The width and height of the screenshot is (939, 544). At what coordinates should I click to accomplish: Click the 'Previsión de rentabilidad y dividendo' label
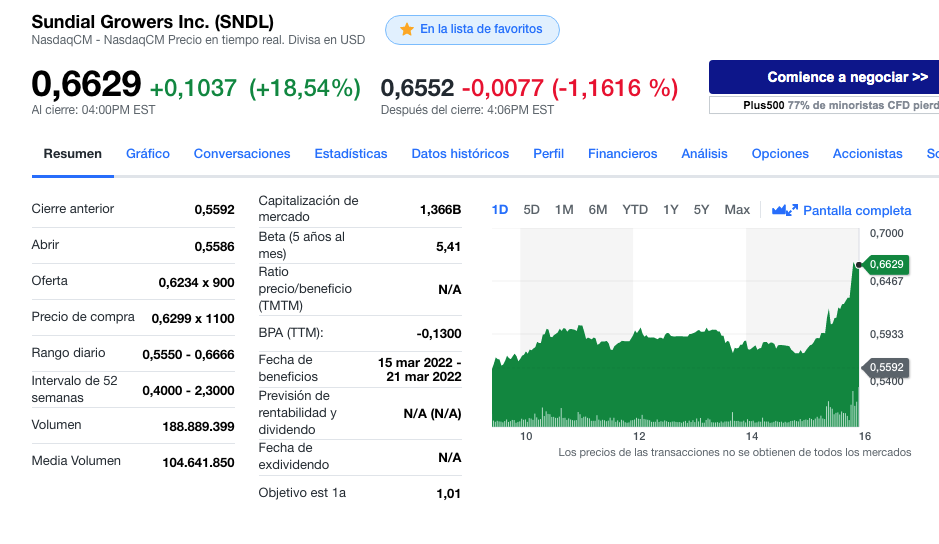pyautogui.click(x=297, y=413)
